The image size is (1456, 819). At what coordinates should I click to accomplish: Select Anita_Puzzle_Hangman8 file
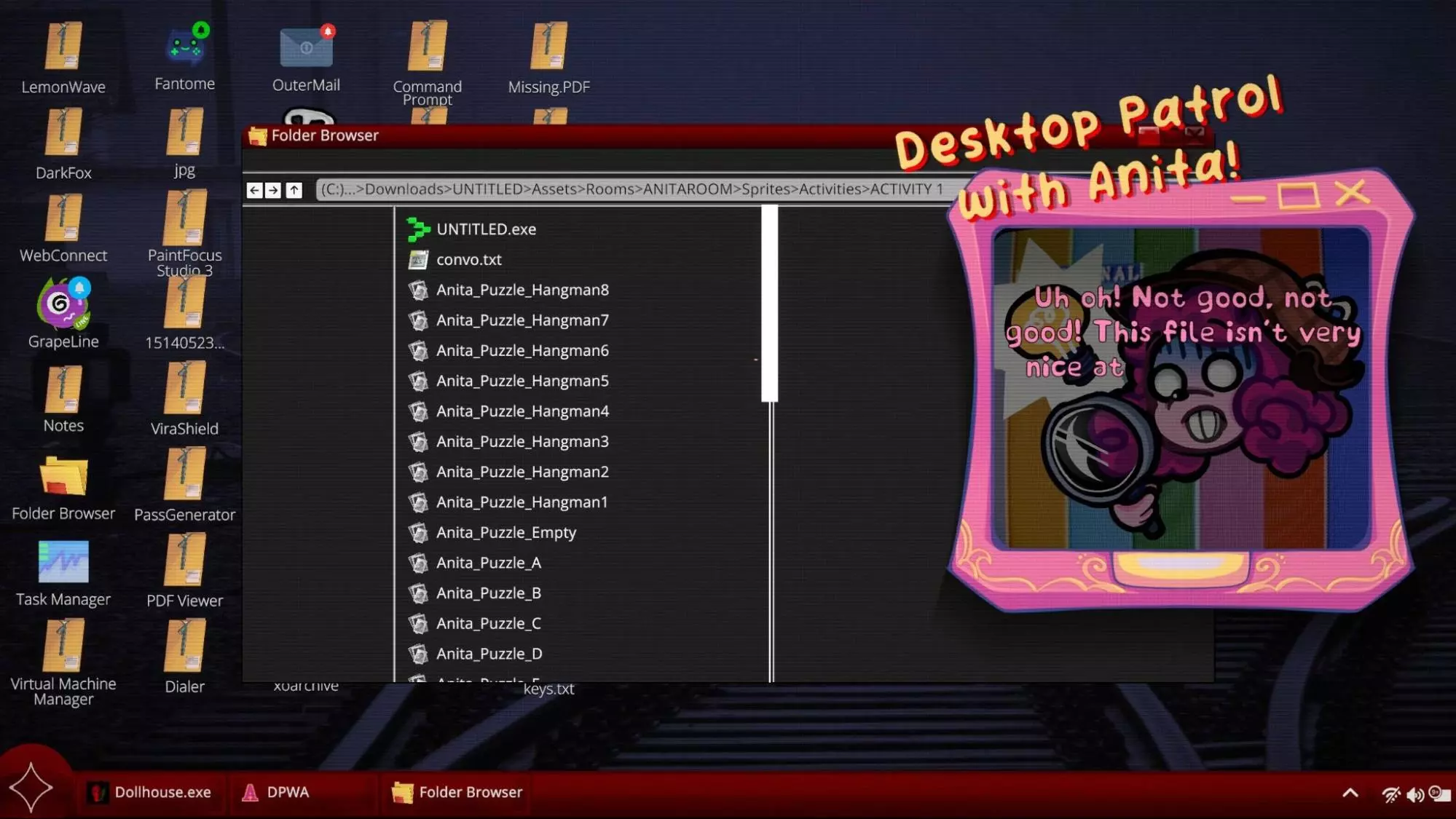522,290
